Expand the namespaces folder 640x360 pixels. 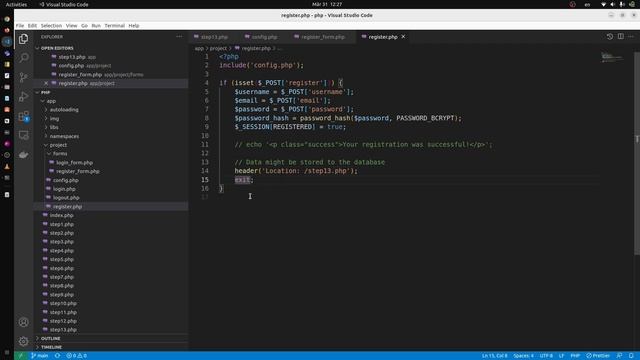pyautogui.click(x=64, y=136)
